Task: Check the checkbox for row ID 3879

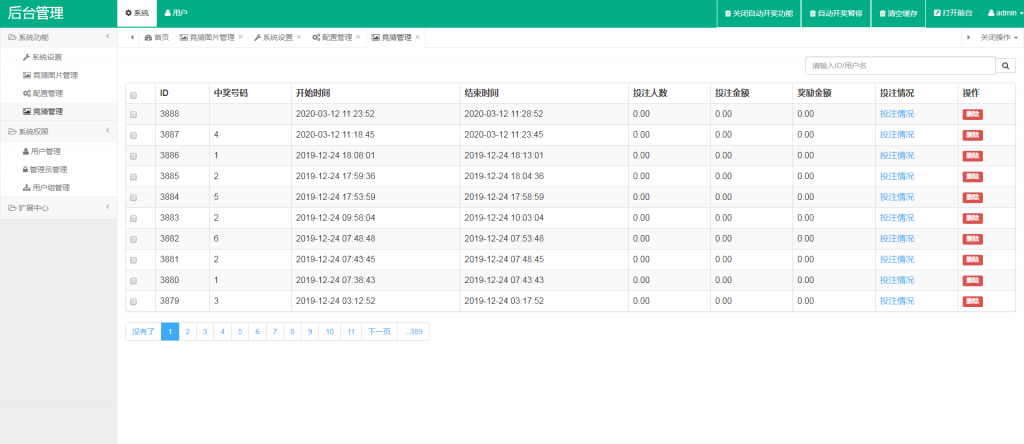Action: [x=134, y=302]
